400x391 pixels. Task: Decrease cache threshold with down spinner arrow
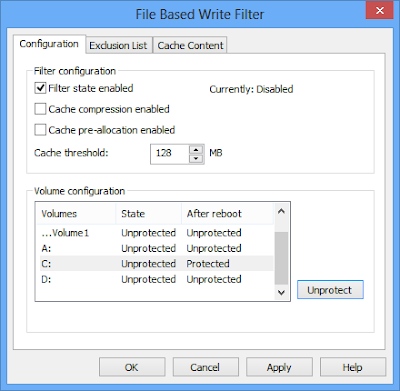coord(196,158)
